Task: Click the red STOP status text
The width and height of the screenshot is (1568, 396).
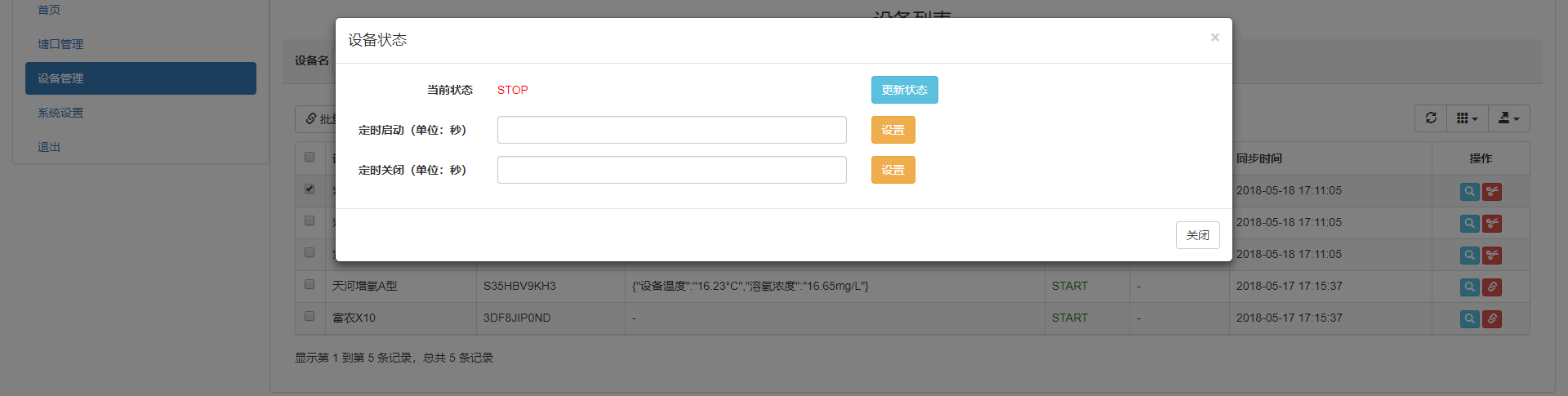Action: click(512, 90)
